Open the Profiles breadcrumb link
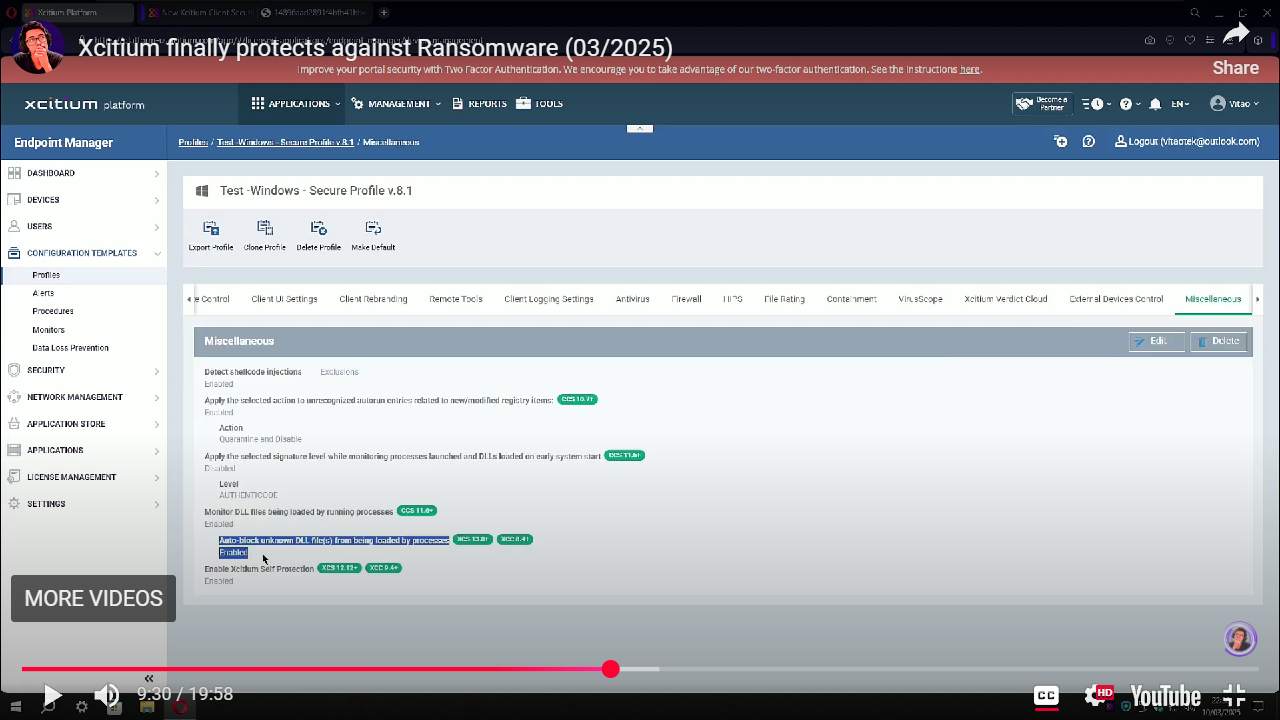1280x720 pixels. click(x=193, y=142)
